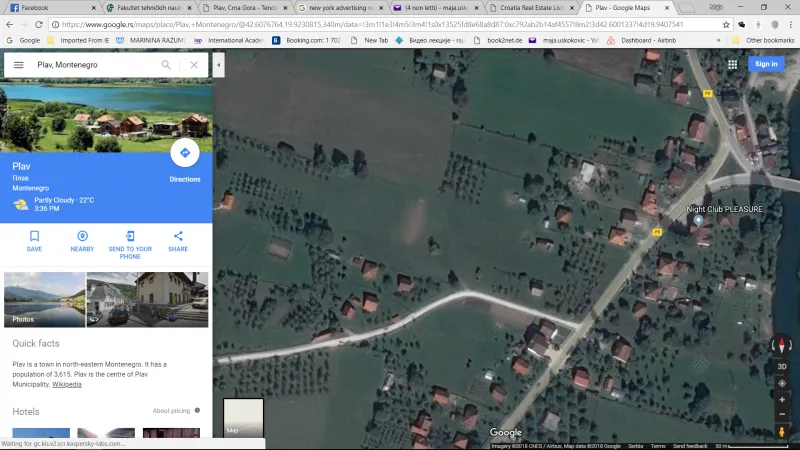Open the Google apps grid
The height and width of the screenshot is (450, 800).
tap(732, 64)
